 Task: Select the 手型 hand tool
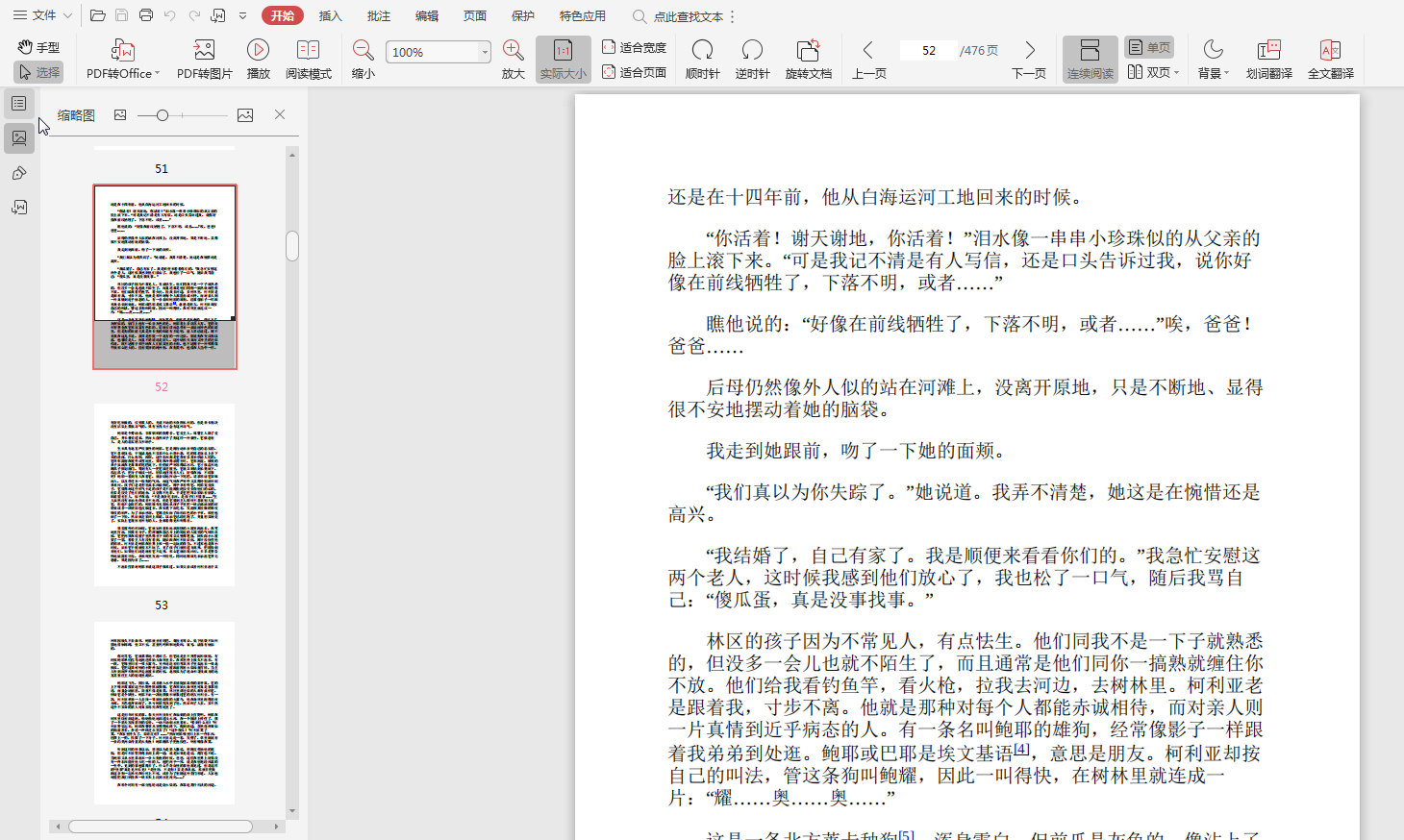pyautogui.click(x=38, y=47)
